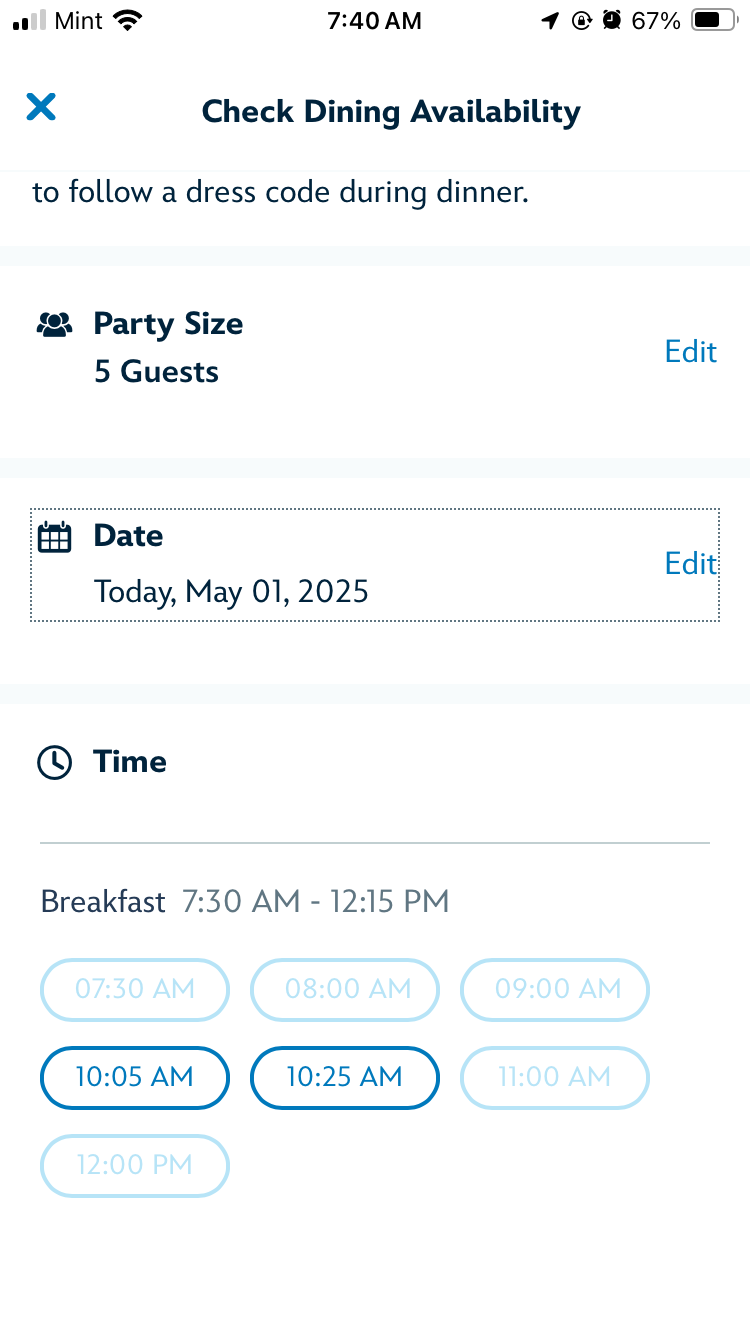Pick the 11:00 AM time slot
Image resolution: width=750 pixels, height=1334 pixels.
554,1077
